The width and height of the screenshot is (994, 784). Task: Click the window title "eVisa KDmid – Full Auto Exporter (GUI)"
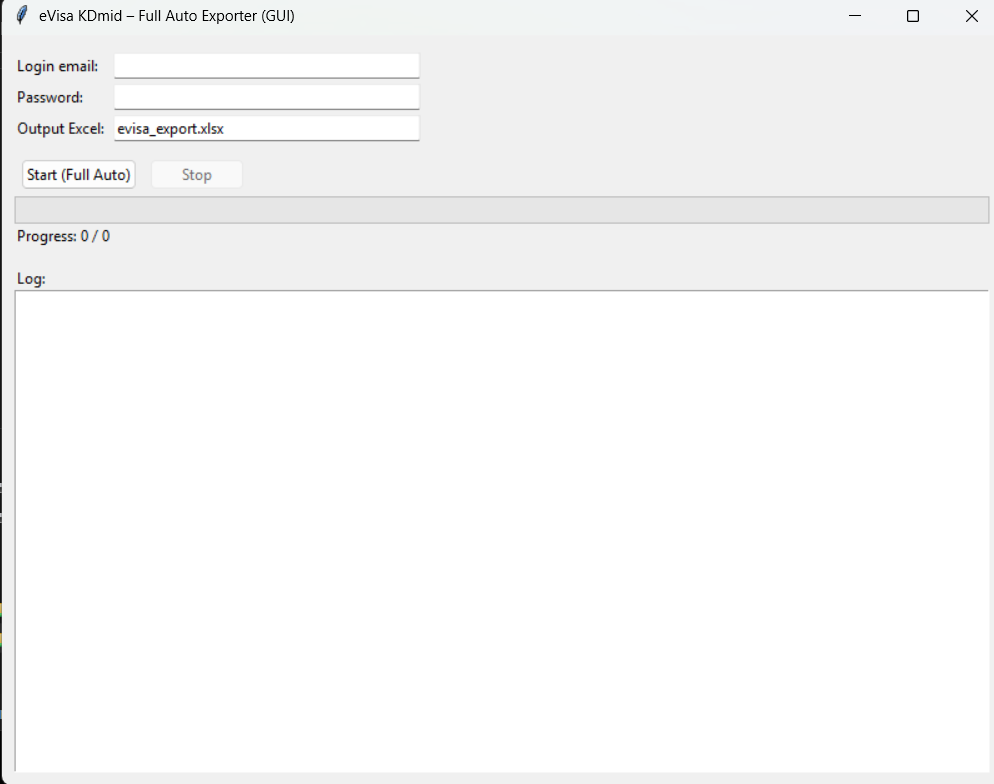click(167, 15)
